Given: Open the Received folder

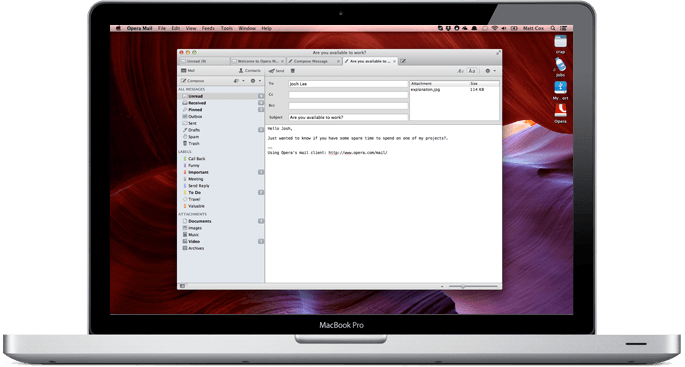Looking at the screenshot, I should [x=221, y=103].
